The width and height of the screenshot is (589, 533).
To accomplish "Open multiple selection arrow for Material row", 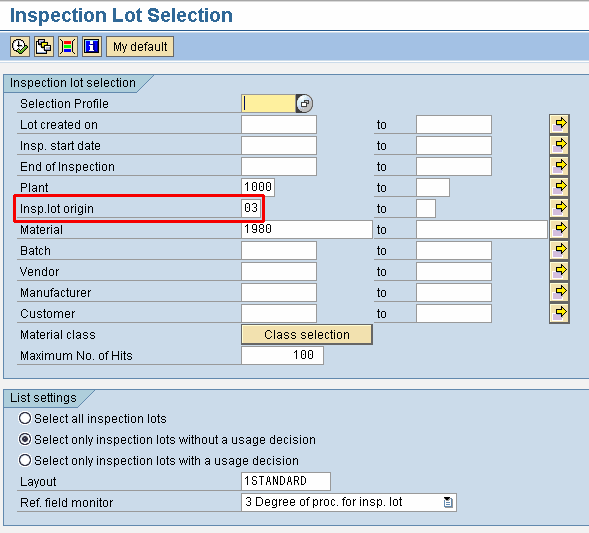I will pyautogui.click(x=559, y=230).
